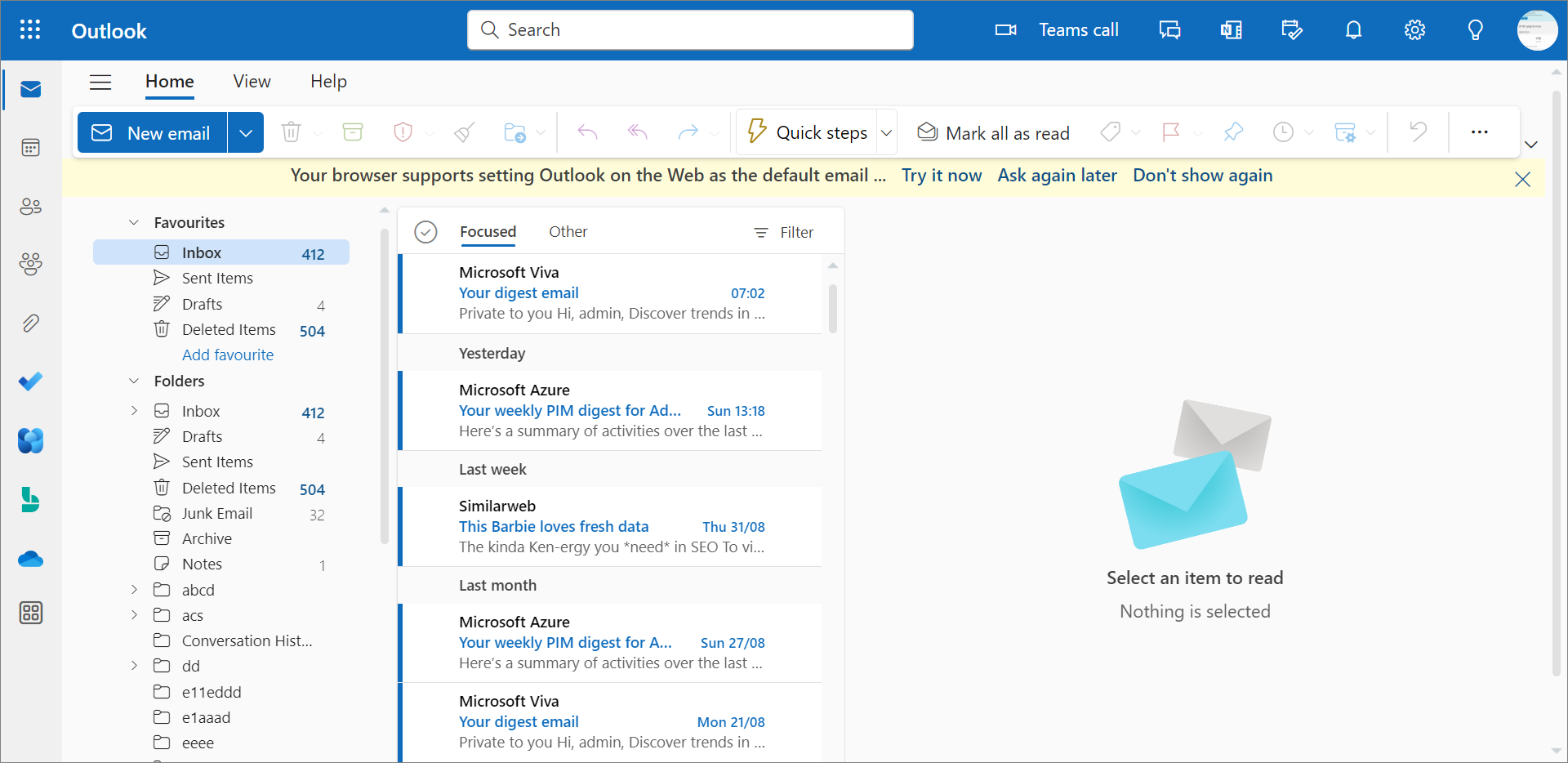Image resolution: width=1568 pixels, height=763 pixels.
Task: Open the Quick steps dropdown arrow
Action: [x=886, y=132]
